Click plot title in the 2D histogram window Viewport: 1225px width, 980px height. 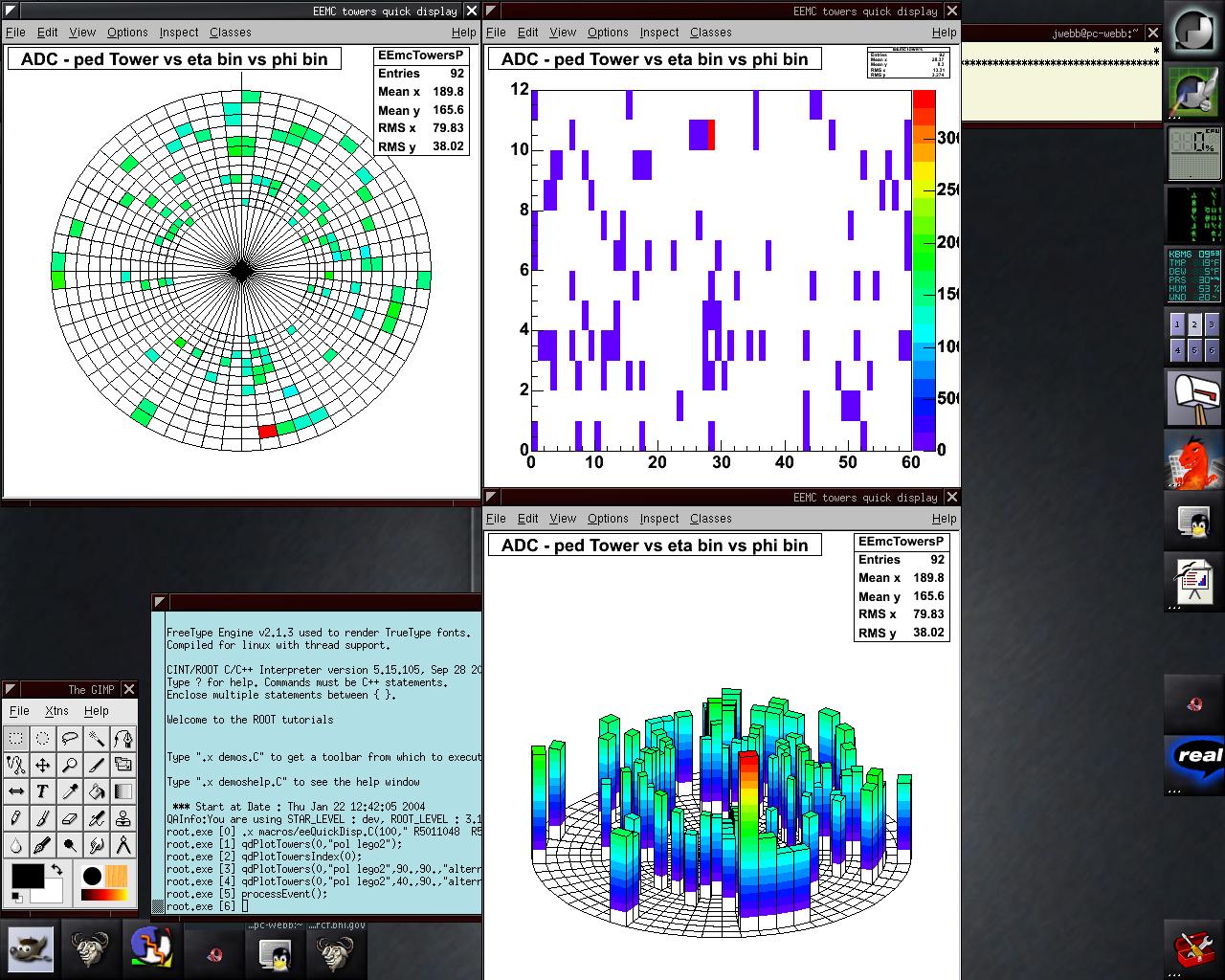(x=655, y=59)
